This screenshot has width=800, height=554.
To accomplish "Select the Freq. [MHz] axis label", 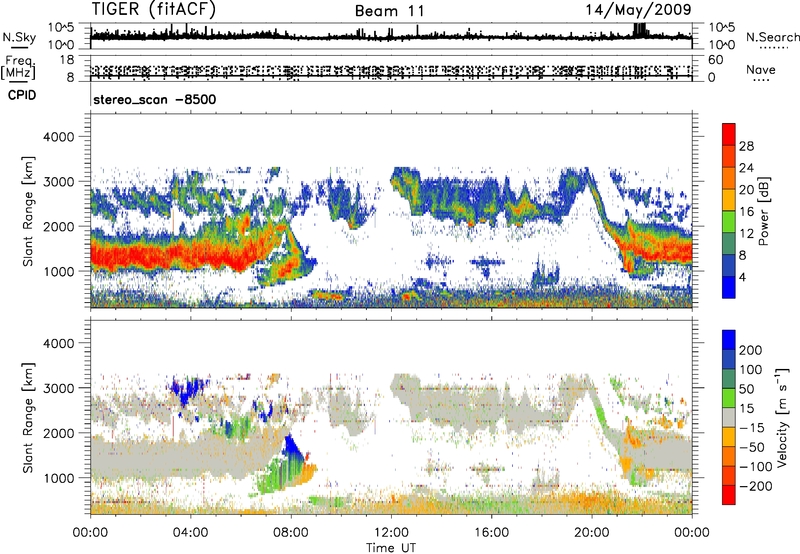I will (19, 68).
